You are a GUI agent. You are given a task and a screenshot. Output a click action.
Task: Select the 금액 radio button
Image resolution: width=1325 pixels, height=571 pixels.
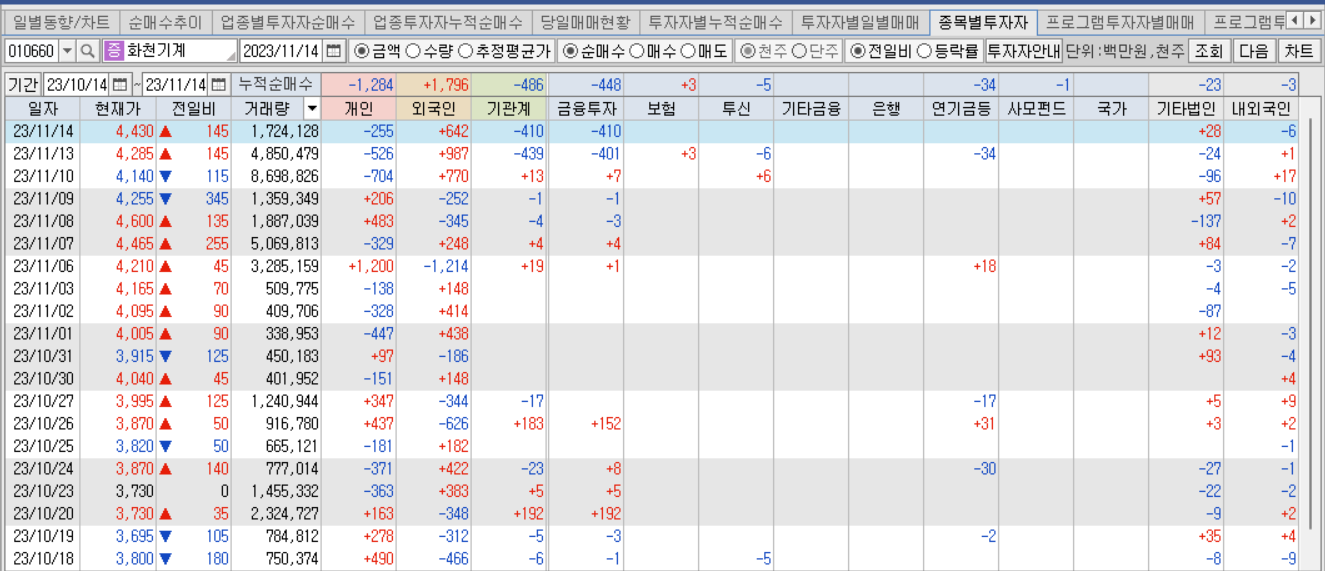362,51
